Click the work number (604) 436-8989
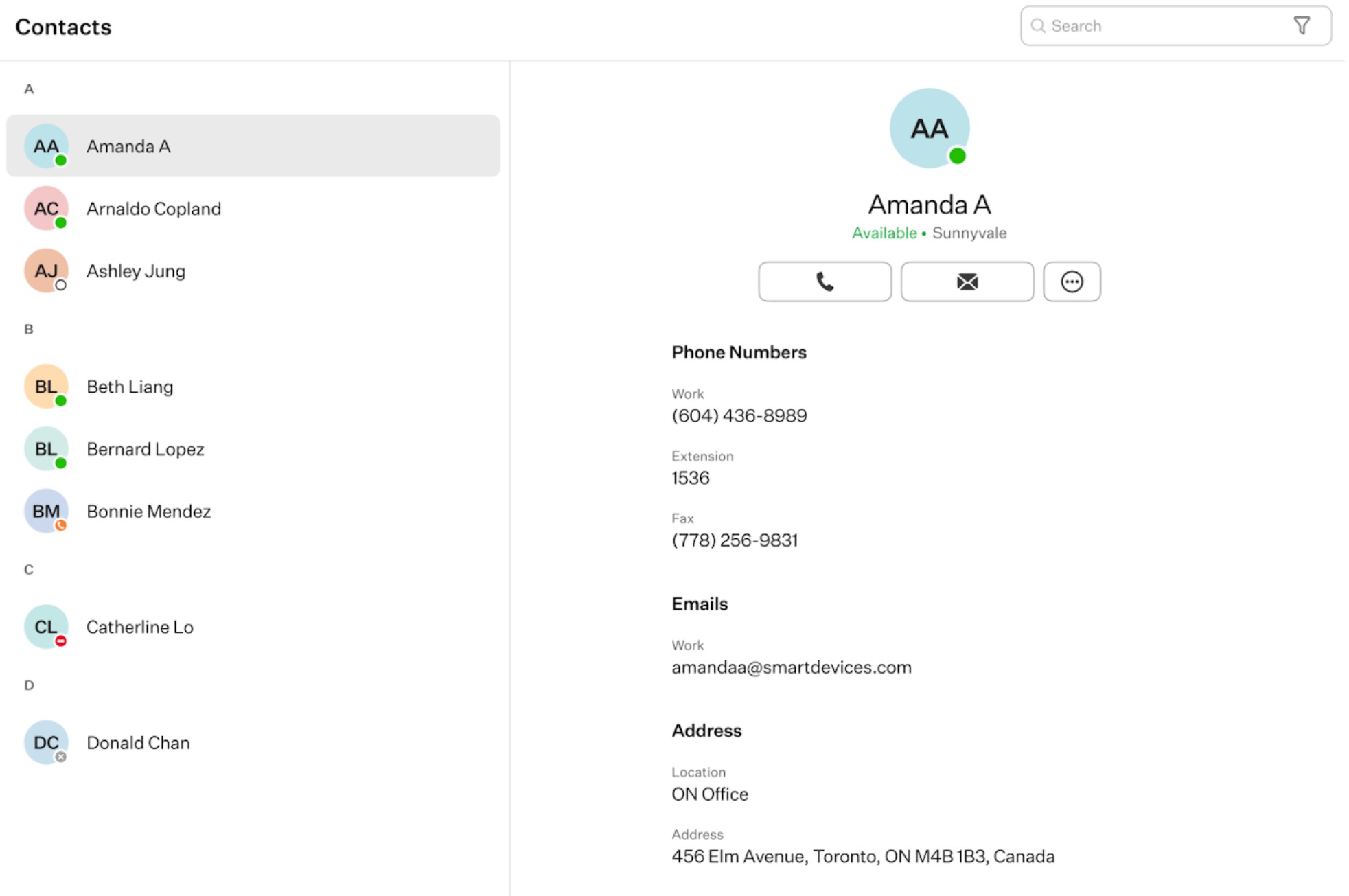The image size is (1349, 896). (x=739, y=416)
